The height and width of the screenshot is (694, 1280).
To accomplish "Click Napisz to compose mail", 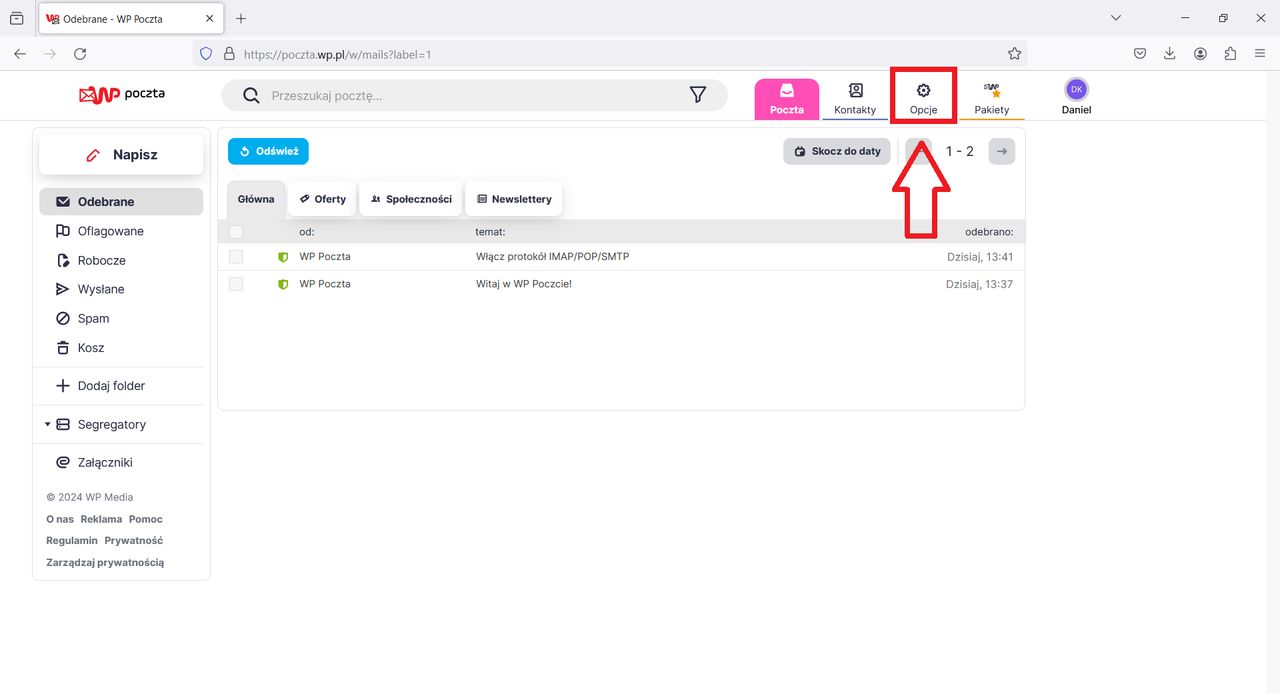I will [x=121, y=155].
